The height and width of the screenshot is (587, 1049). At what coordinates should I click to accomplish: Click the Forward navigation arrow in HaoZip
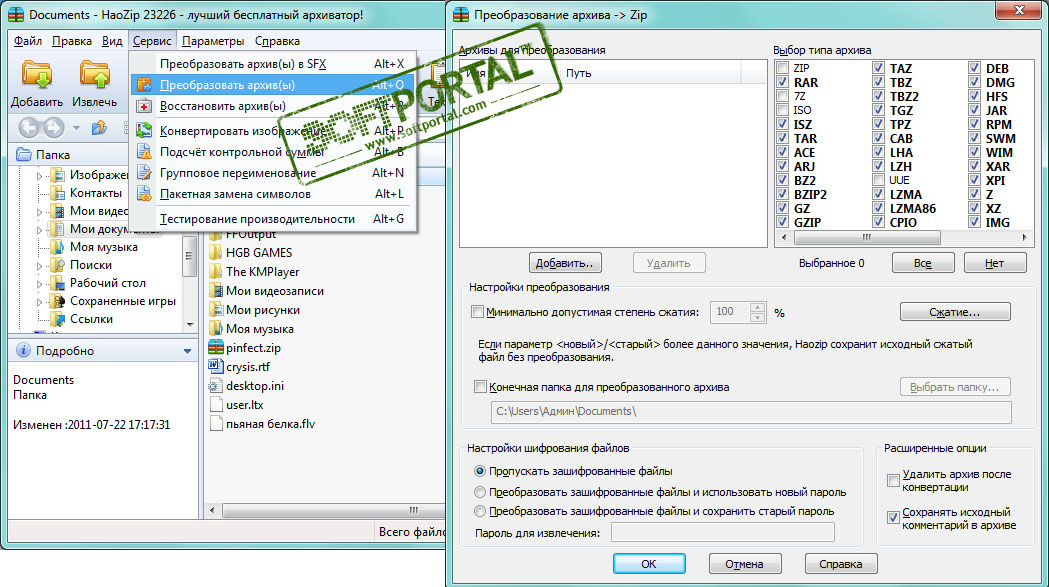(x=54, y=127)
